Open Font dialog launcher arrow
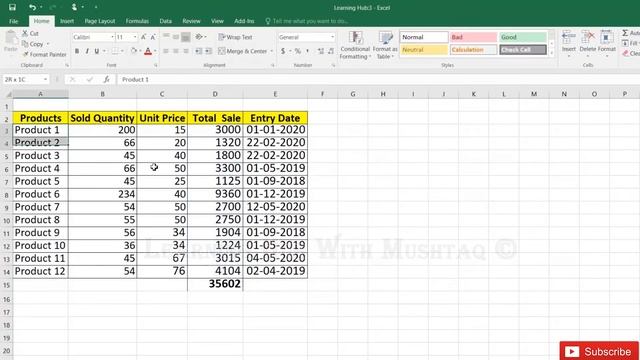The image size is (640, 360). 156,65
